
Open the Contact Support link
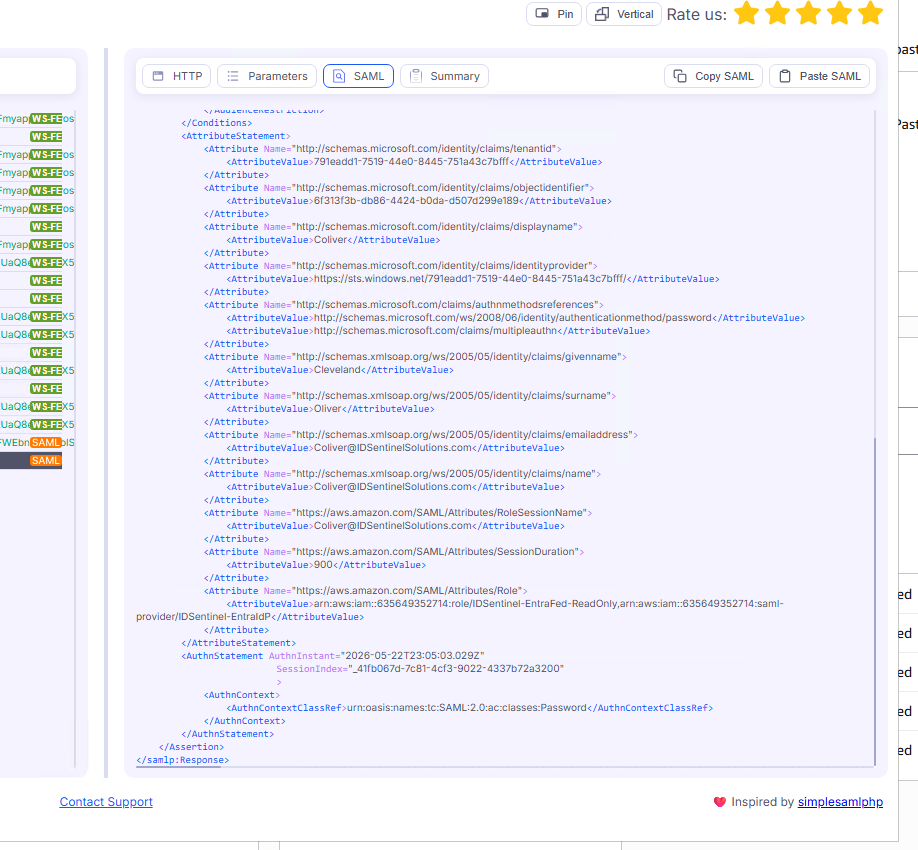pos(106,802)
